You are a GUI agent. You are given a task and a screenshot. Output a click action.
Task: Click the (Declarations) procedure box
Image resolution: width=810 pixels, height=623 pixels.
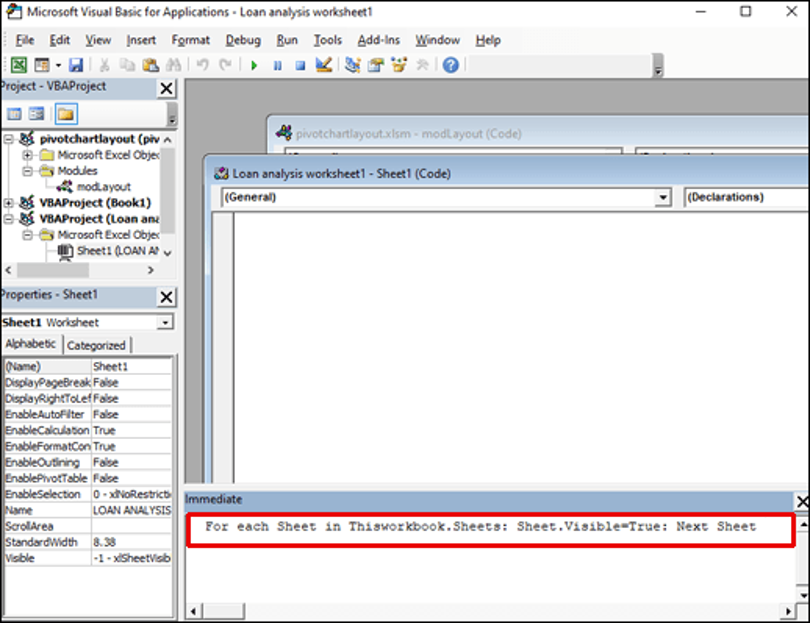(746, 197)
